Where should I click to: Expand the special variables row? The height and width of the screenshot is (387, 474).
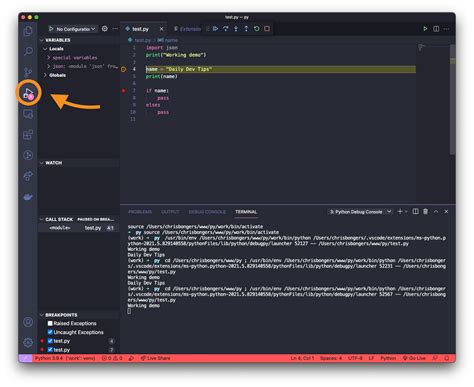tap(72, 57)
